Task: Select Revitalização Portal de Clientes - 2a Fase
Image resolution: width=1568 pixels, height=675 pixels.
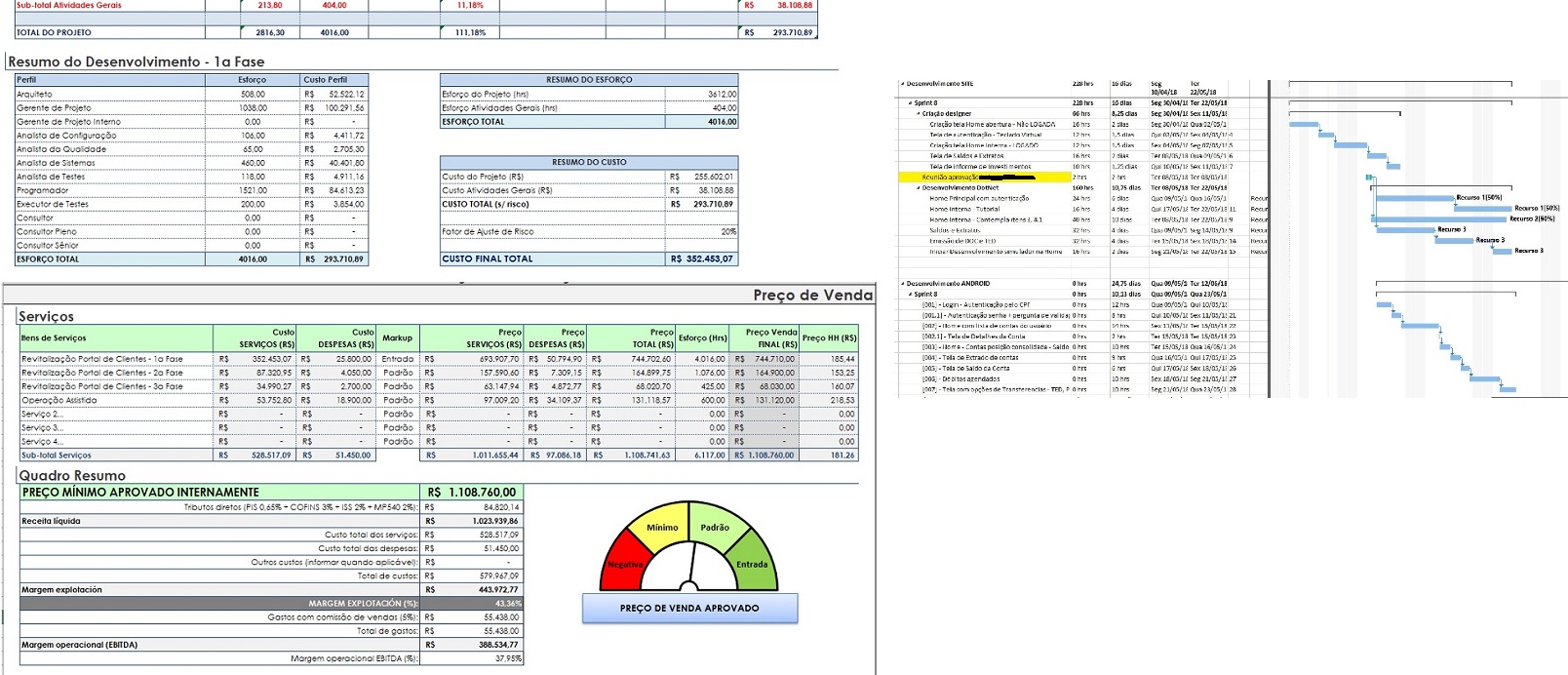Action: pyautogui.click(x=102, y=373)
